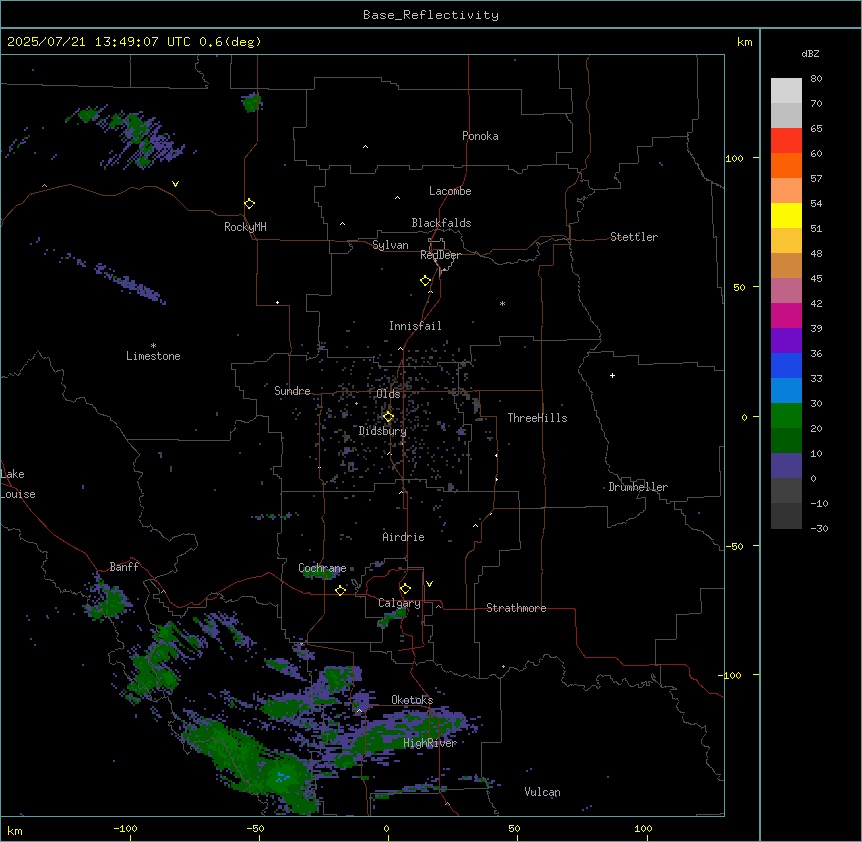Pick the dark orange 57-60 dBZ legend swatch

click(786, 165)
